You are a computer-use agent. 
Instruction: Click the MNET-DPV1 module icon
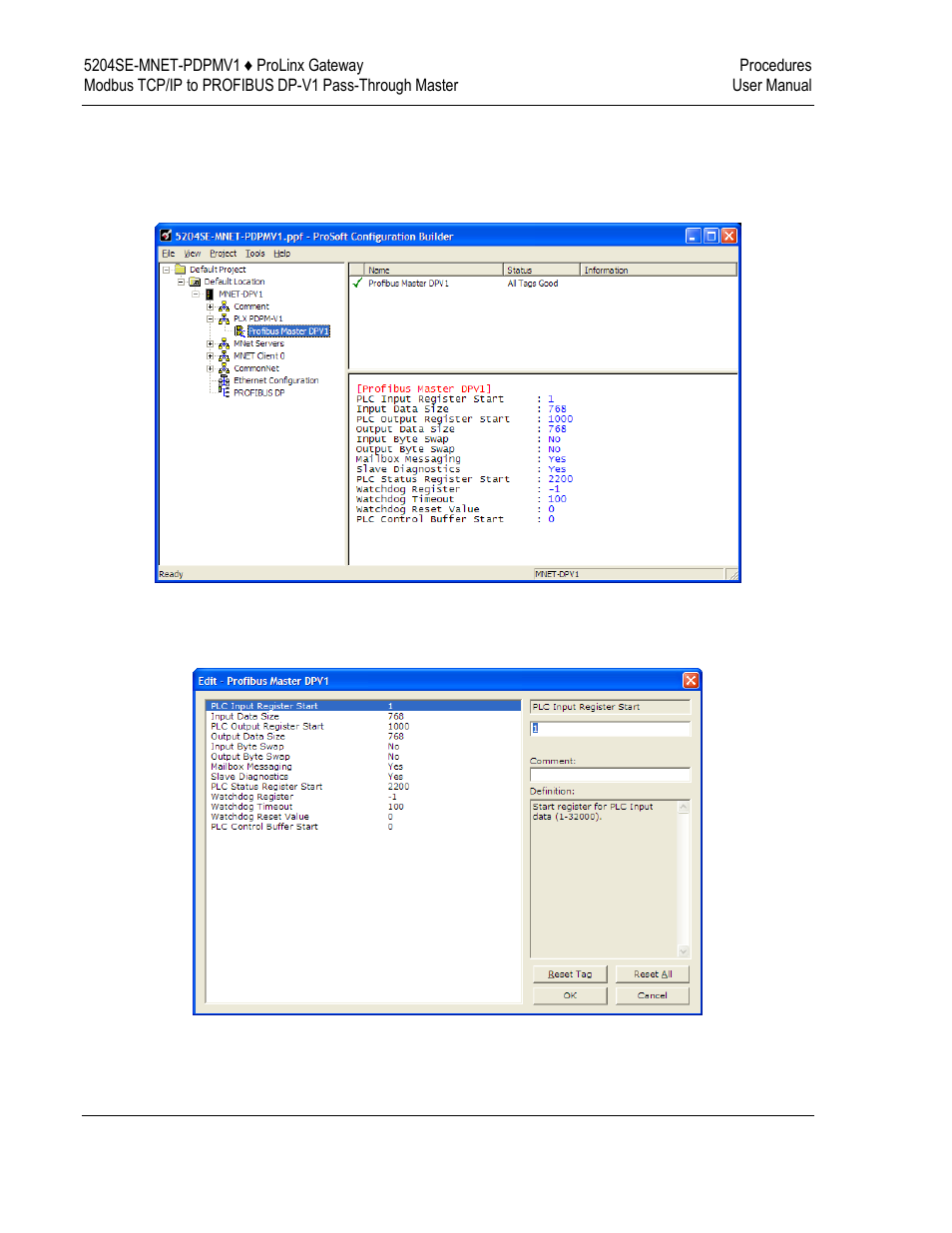tap(210, 295)
